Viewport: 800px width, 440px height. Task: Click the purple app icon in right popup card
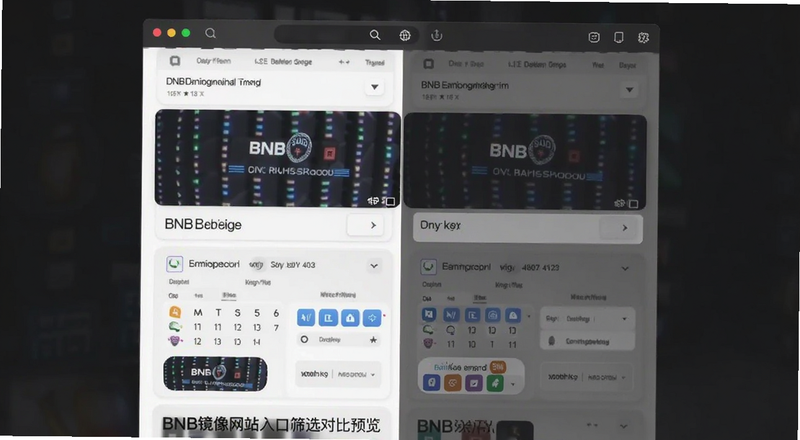coord(474,382)
